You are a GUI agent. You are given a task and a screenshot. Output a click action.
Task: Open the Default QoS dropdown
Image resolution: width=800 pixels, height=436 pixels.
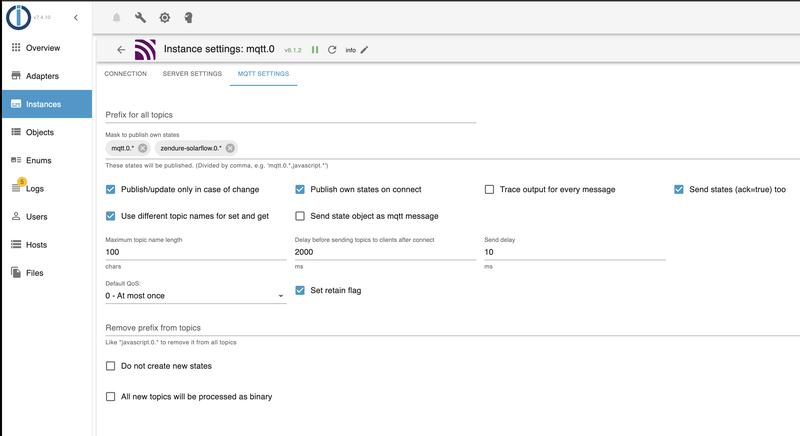click(196, 296)
